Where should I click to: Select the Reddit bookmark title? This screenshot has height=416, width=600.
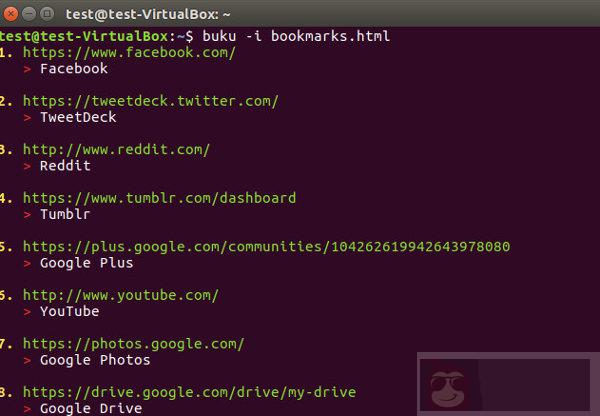coord(65,166)
